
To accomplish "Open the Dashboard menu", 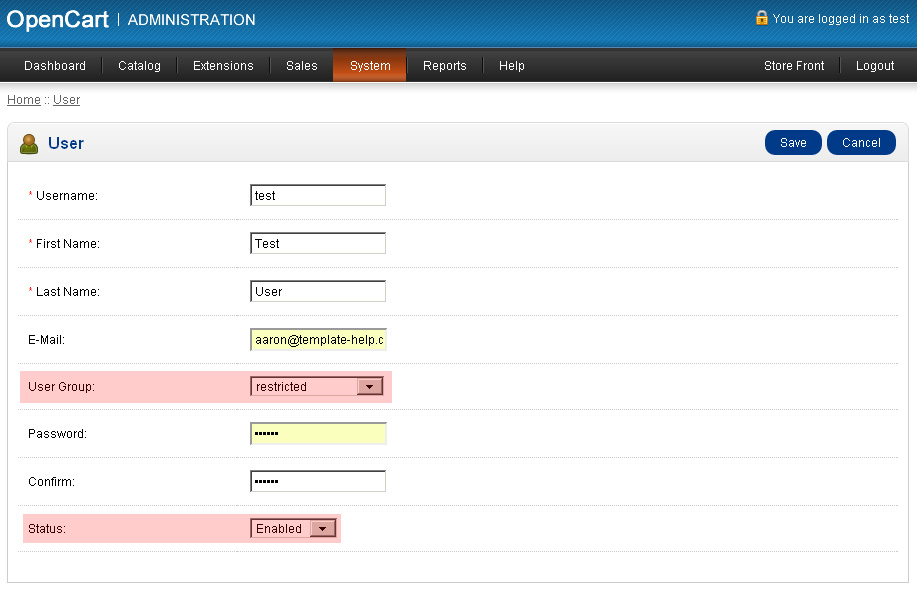I will click(55, 65).
